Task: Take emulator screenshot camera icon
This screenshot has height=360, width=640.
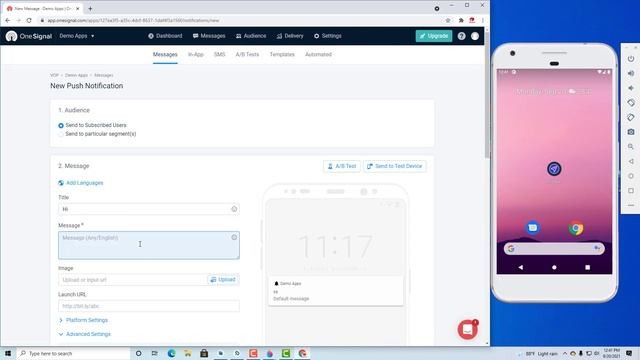Action: (x=631, y=132)
